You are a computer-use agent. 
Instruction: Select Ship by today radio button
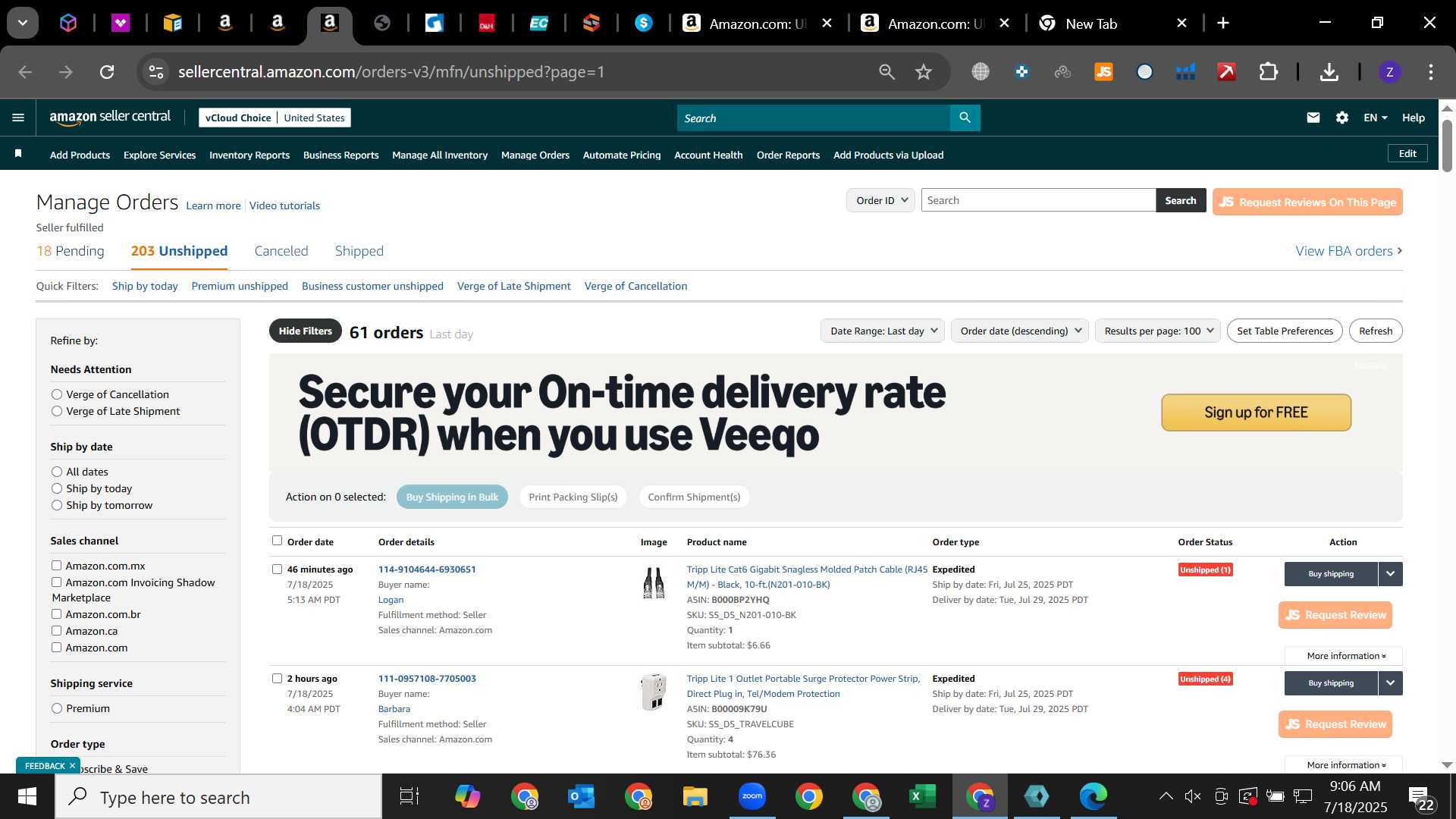(57, 488)
